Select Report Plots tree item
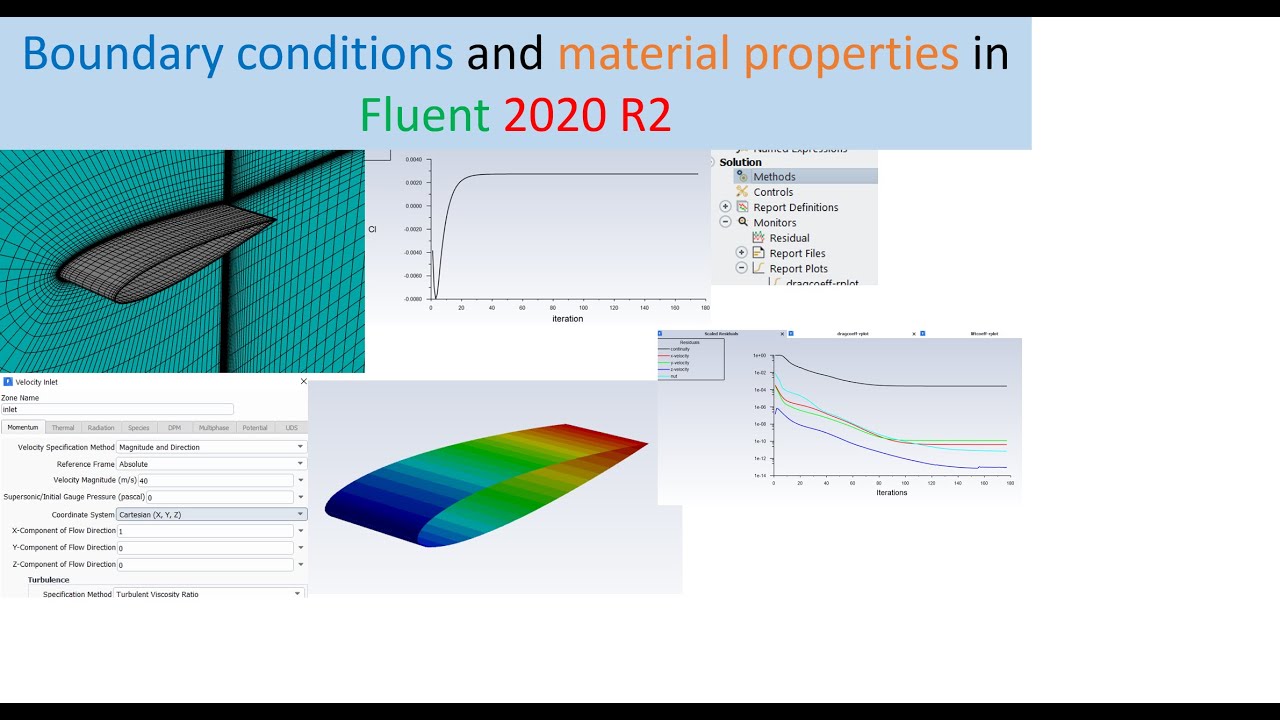This screenshot has width=1280, height=720. click(x=798, y=268)
